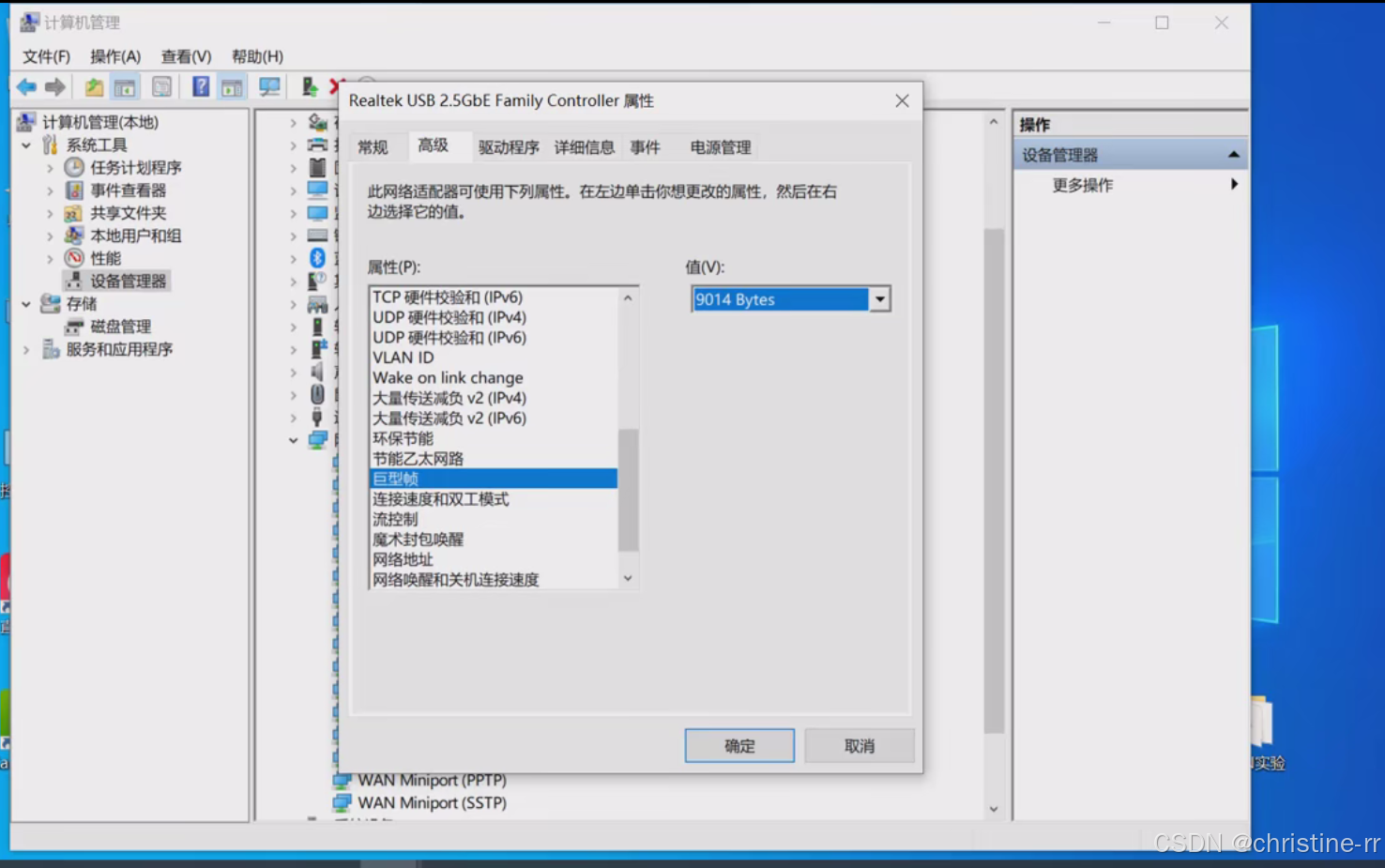Screen dimensions: 1385x868
Task: Collapse the 存储 tree node
Action: tap(26, 304)
